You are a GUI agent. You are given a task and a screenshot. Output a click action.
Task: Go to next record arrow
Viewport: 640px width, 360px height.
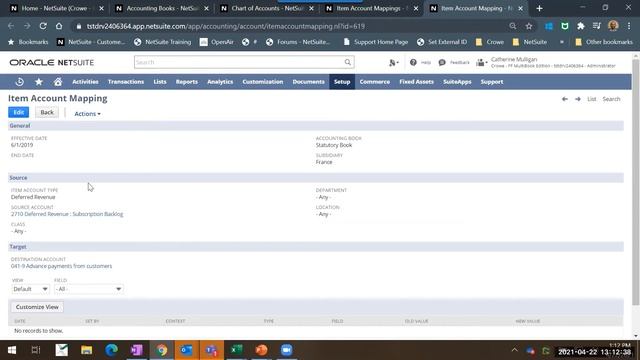578,99
